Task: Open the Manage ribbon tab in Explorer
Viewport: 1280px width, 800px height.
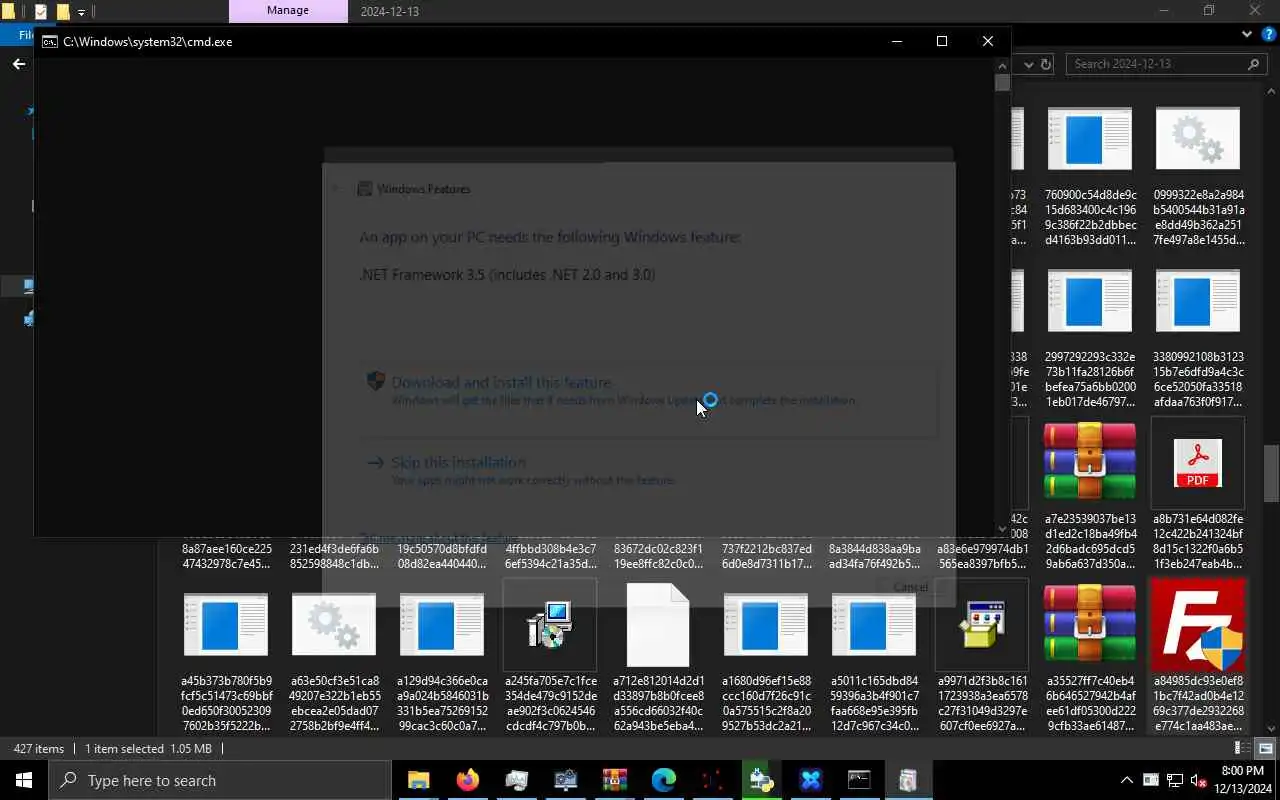Action: (x=288, y=11)
